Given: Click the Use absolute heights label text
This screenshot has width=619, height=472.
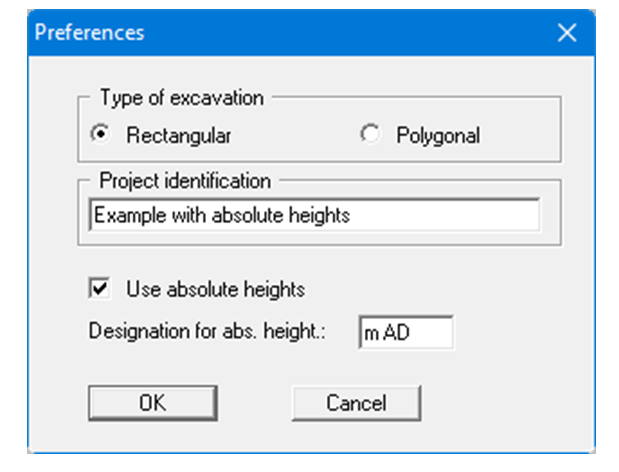Looking at the screenshot, I should pyautogui.click(x=215, y=289).
